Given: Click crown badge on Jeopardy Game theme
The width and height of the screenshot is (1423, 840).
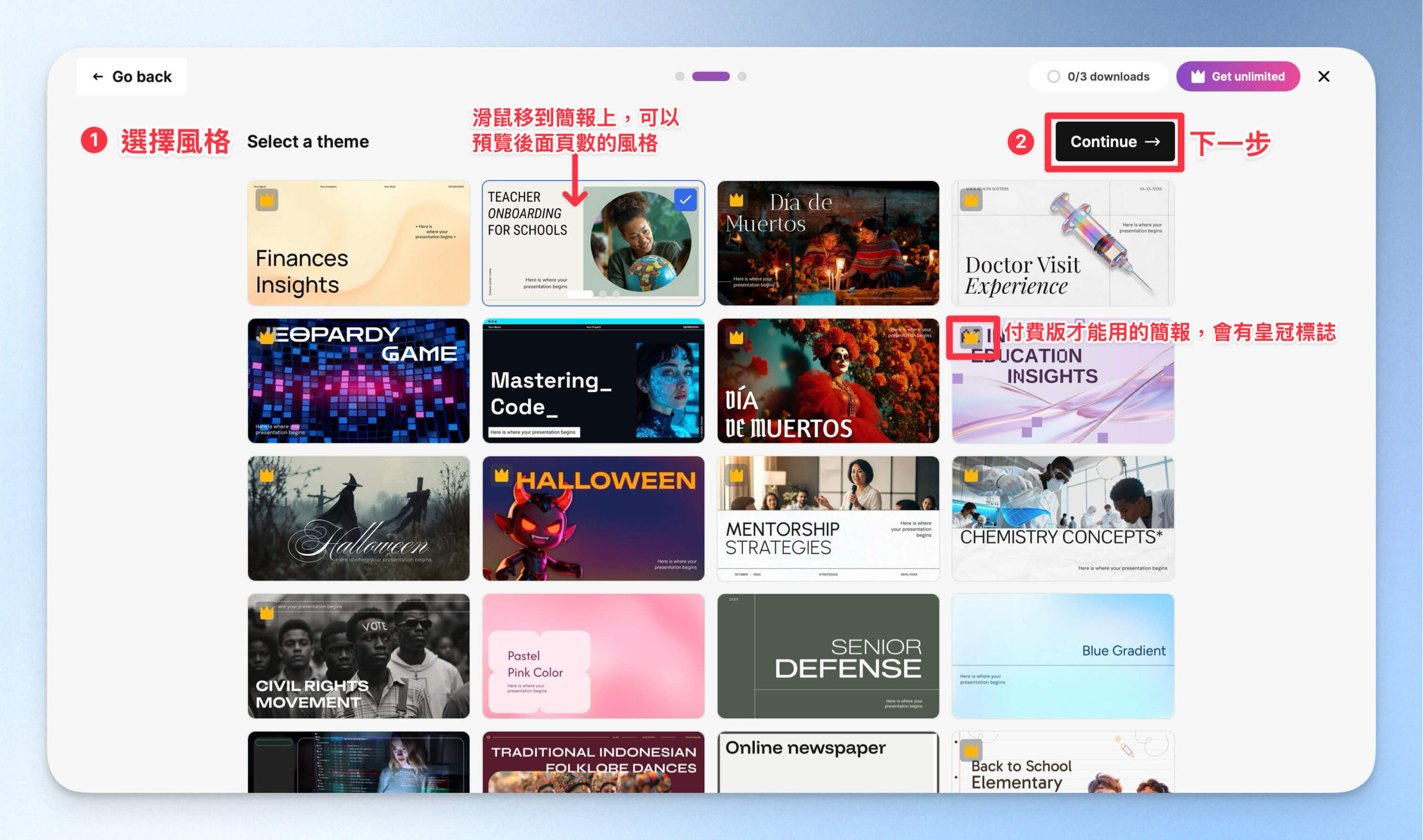Looking at the screenshot, I should click(267, 337).
